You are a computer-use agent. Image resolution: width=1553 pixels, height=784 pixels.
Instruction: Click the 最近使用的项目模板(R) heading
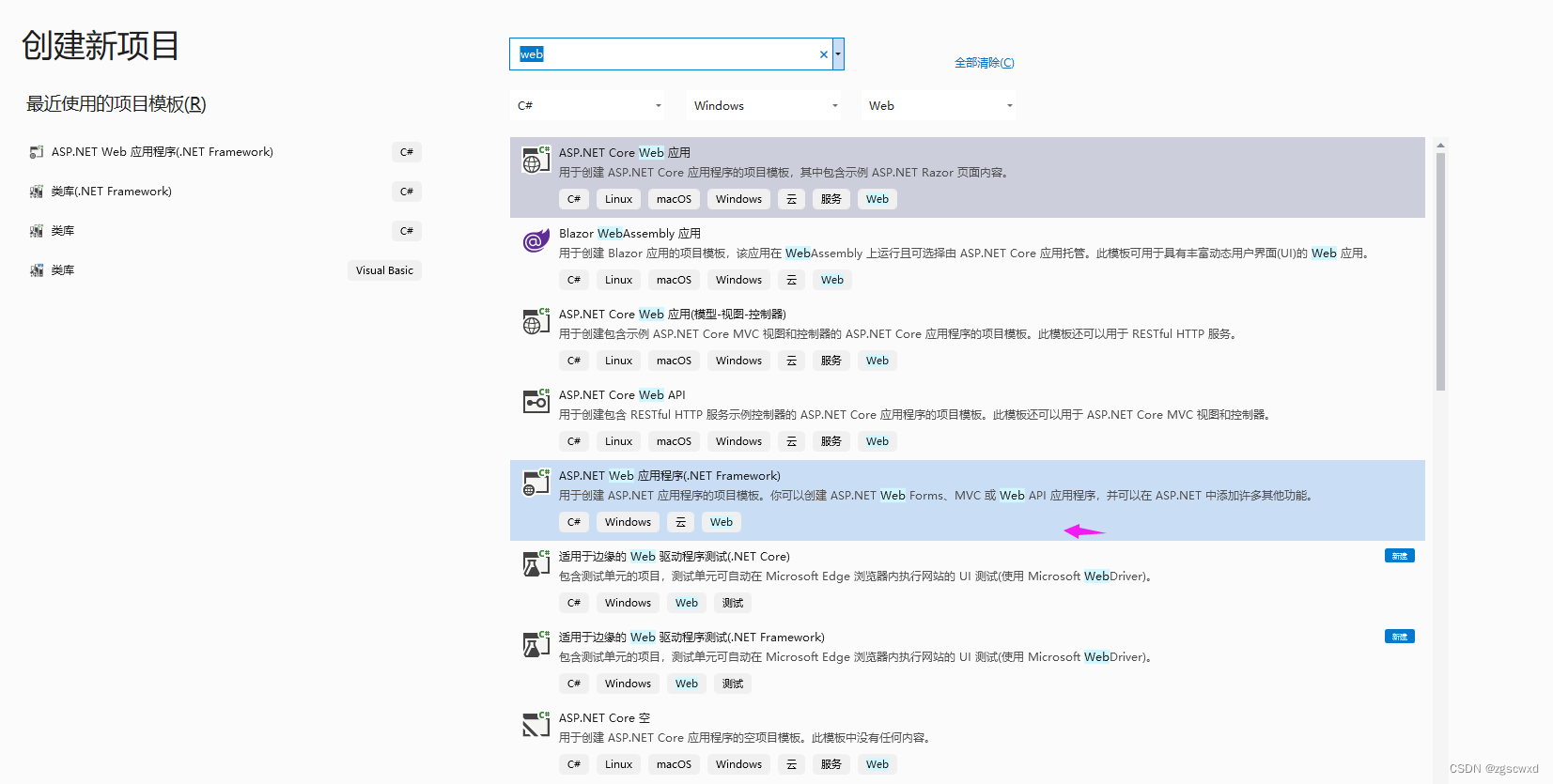tap(116, 104)
